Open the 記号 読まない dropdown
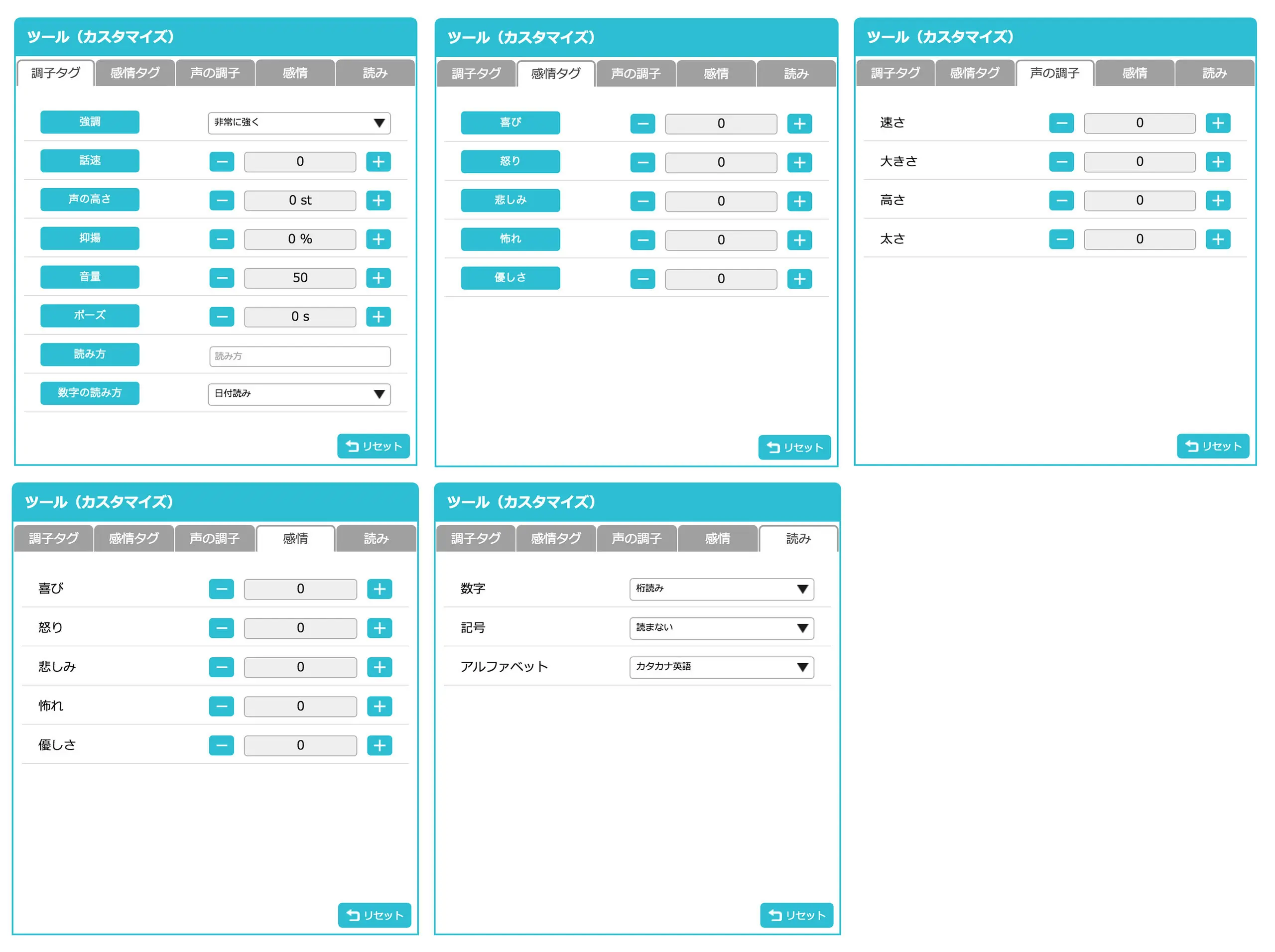Screen dimensions: 1275x952 722,628
